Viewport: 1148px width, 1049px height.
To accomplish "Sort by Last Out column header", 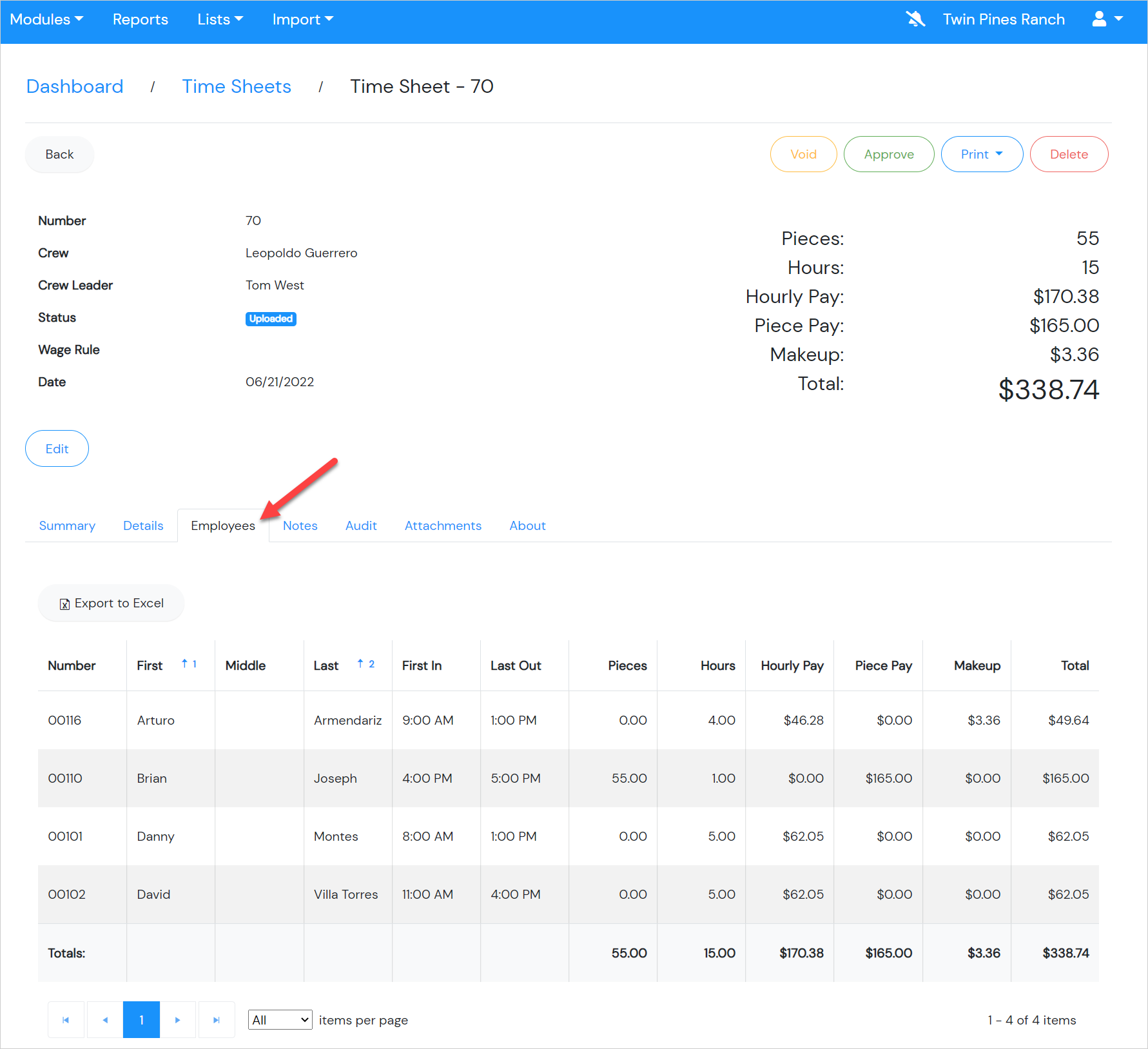I will [516, 665].
